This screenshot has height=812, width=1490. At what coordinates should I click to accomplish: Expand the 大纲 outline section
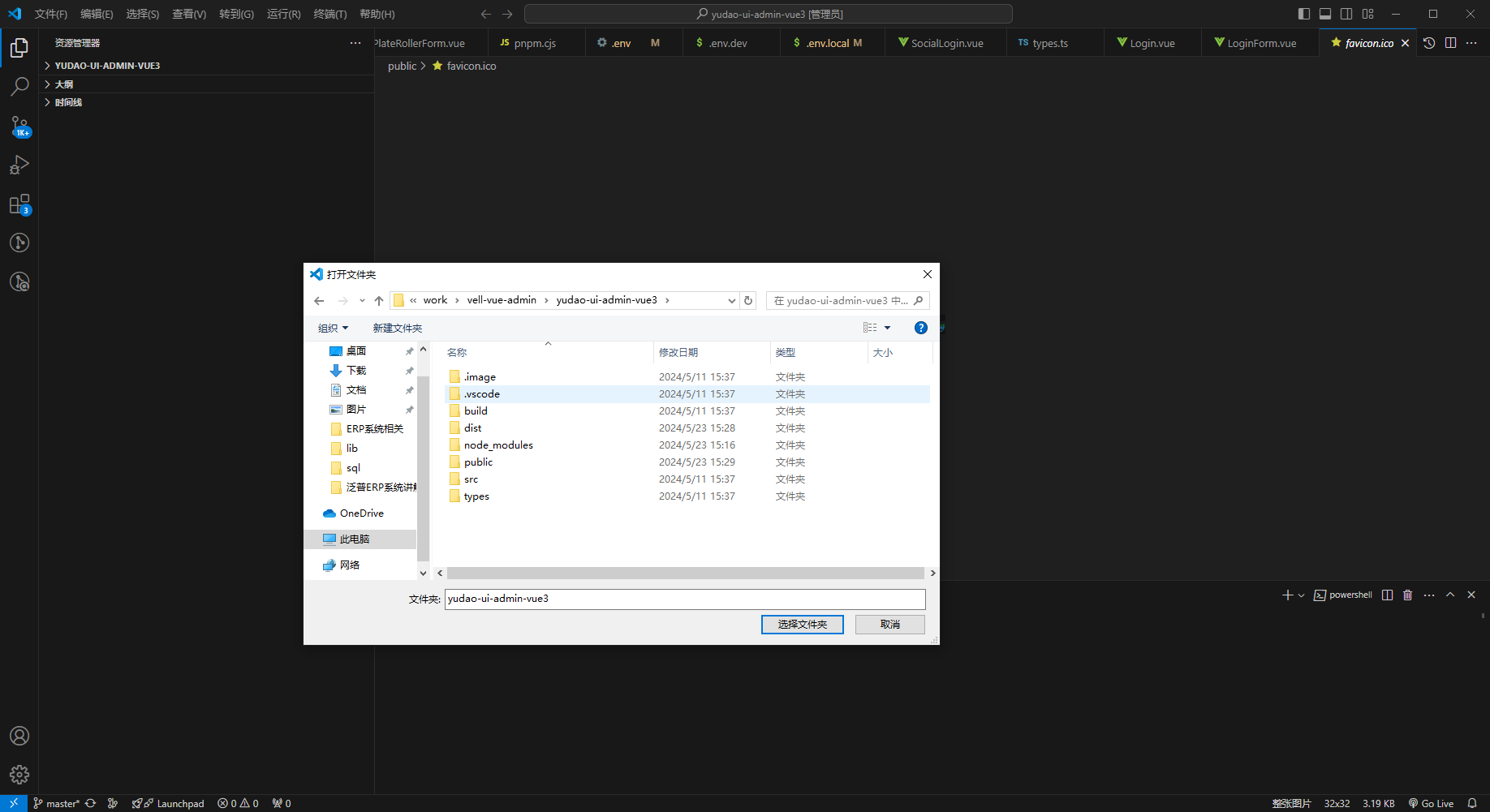(207, 84)
